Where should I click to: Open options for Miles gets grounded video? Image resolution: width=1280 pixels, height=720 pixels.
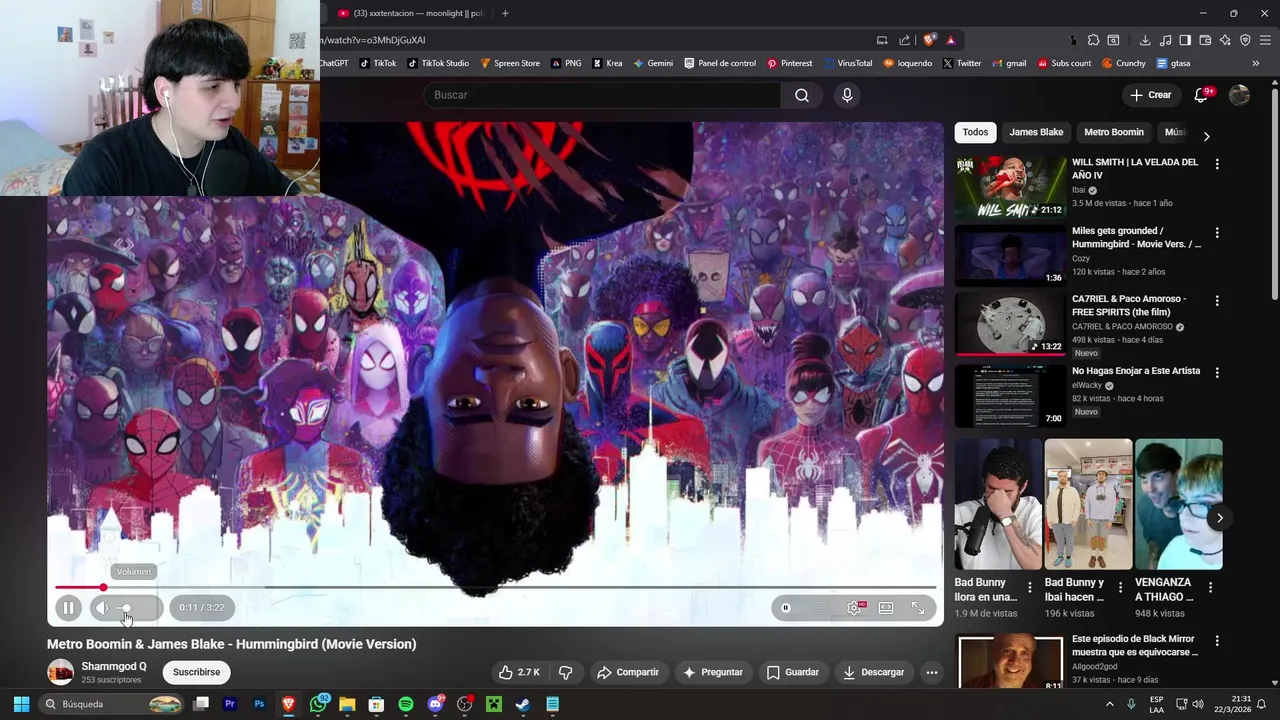pos(1217,233)
